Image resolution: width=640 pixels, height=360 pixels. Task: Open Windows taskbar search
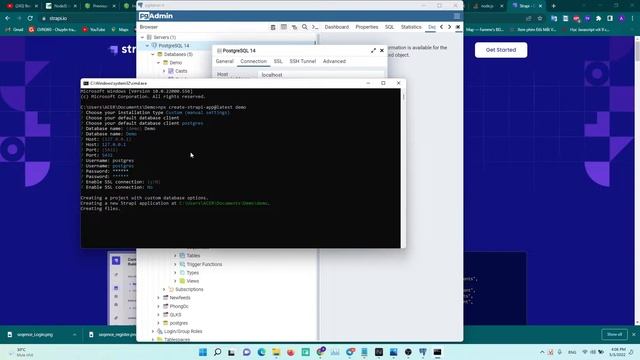pos(217,352)
